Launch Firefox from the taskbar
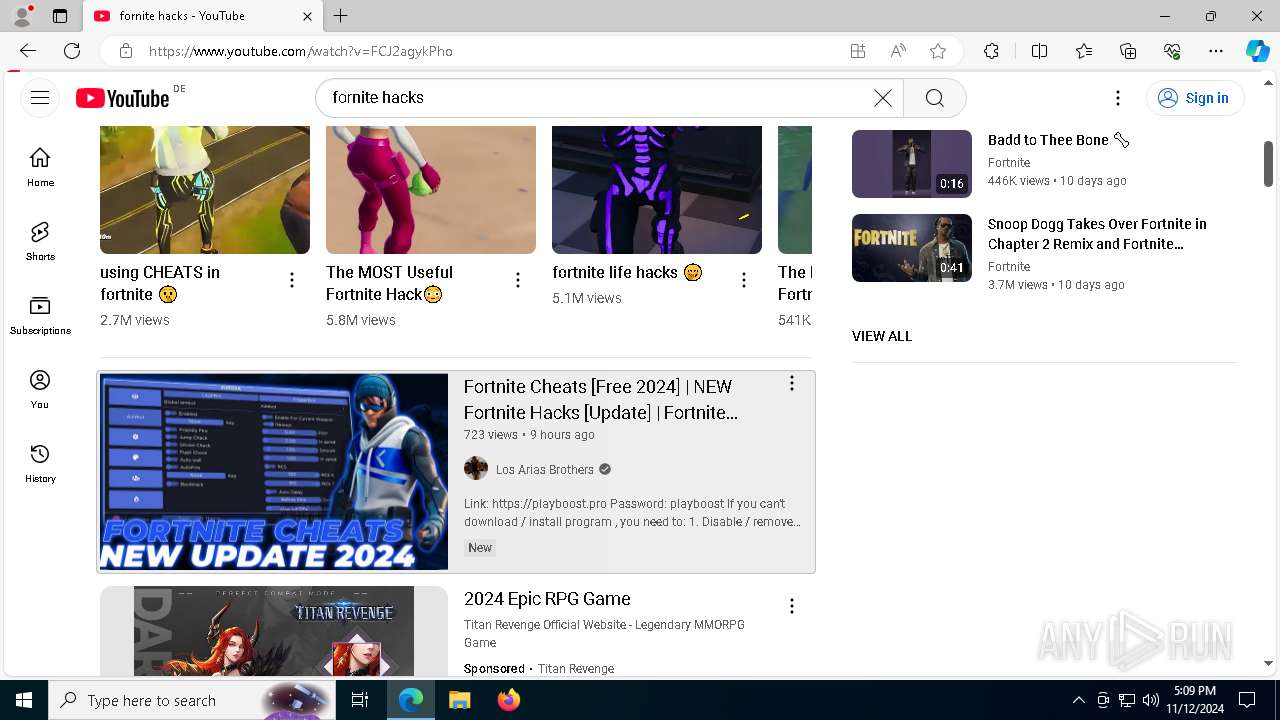Screen dimensions: 1280x720 (x=509, y=700)
